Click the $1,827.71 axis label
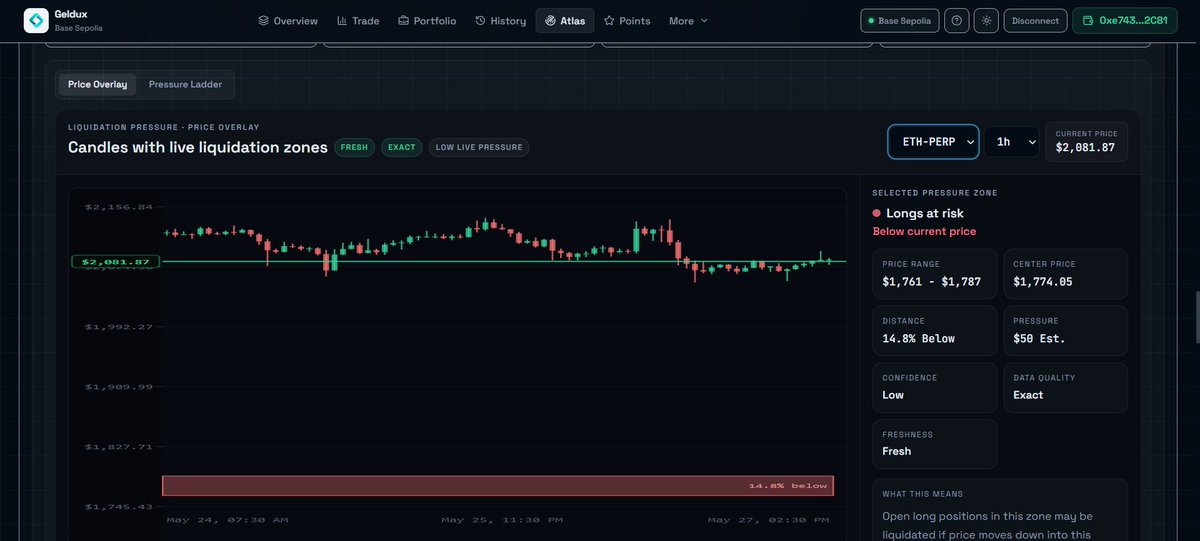1200x541 pixels. [118, 446]
